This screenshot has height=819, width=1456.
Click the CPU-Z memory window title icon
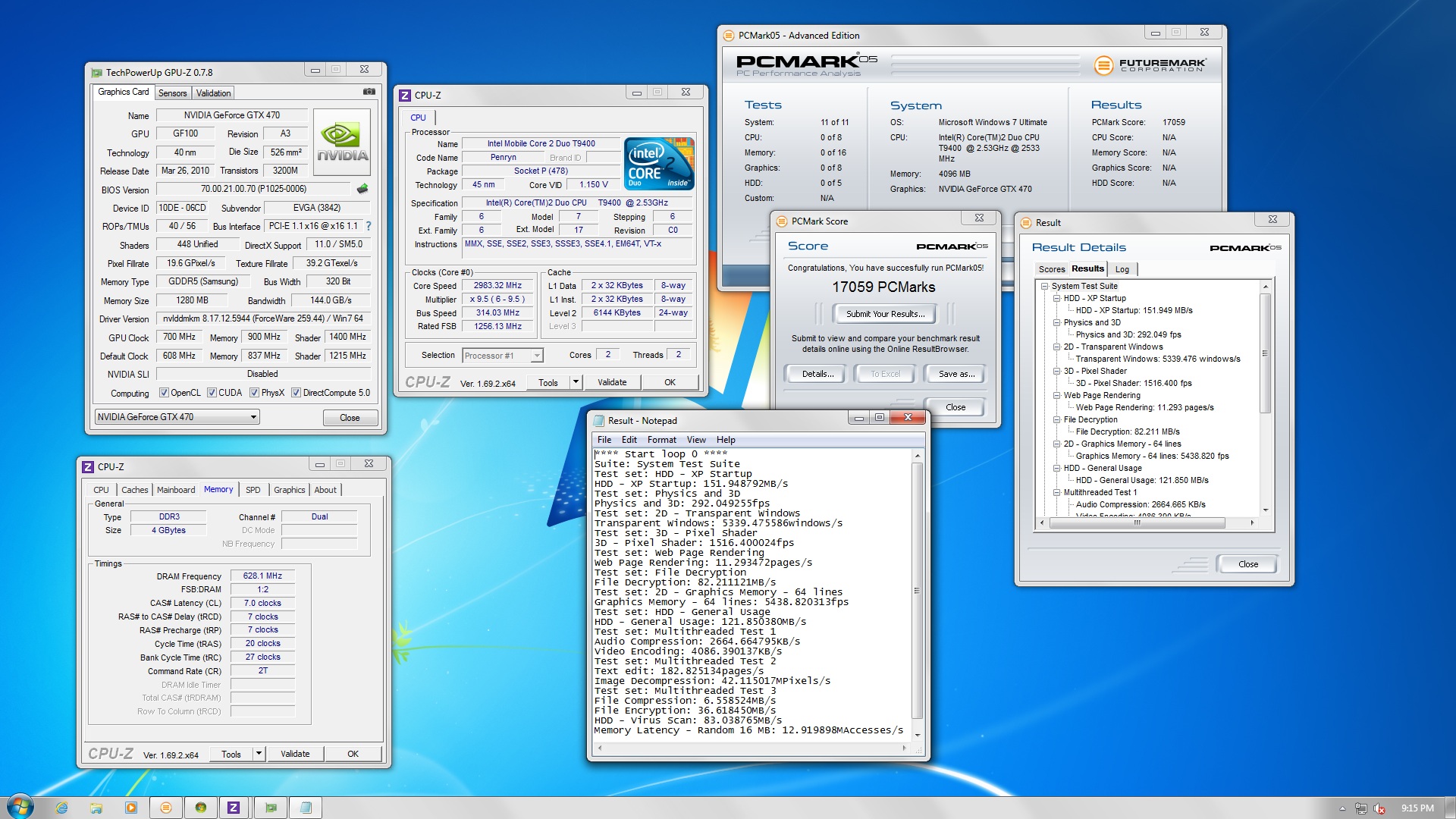89,467
